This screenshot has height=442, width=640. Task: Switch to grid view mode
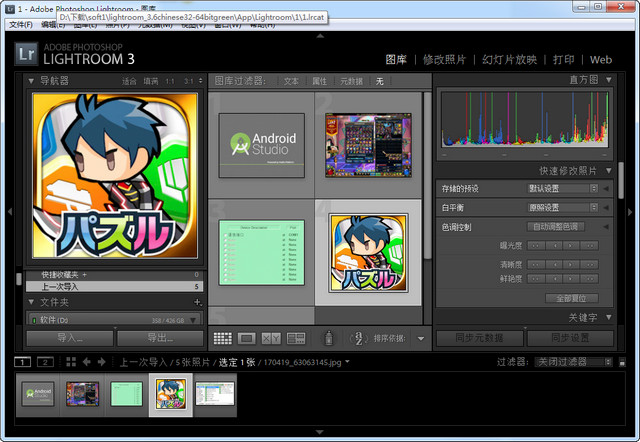tap(222, 338)
